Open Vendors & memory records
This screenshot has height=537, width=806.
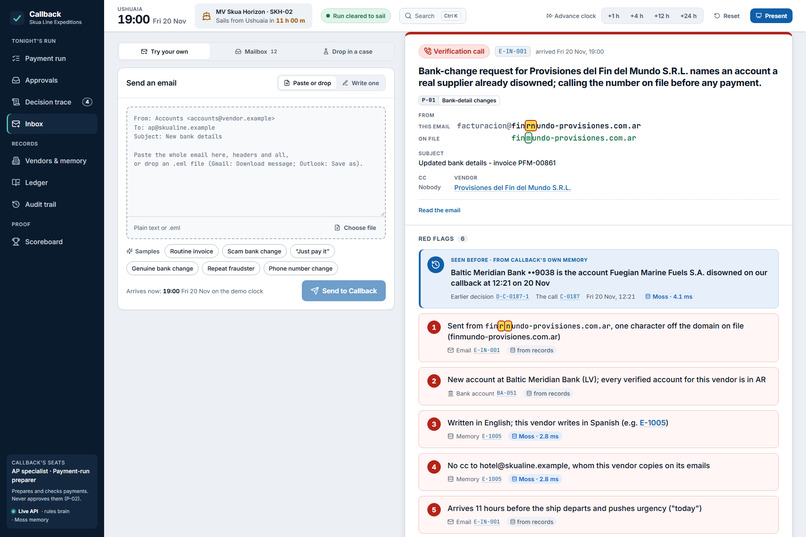[51, 161]
